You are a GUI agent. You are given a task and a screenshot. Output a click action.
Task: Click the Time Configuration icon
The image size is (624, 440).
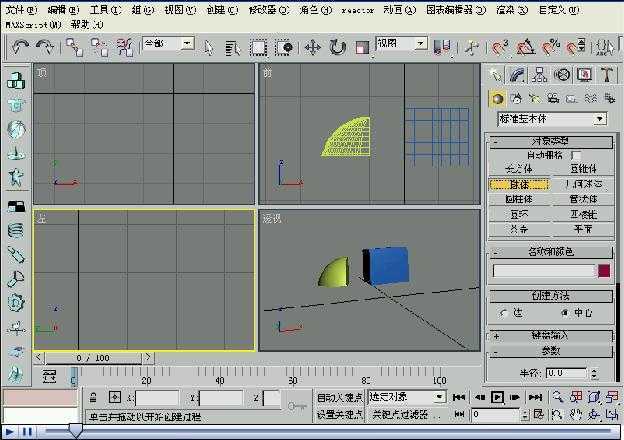pos(538,415)
